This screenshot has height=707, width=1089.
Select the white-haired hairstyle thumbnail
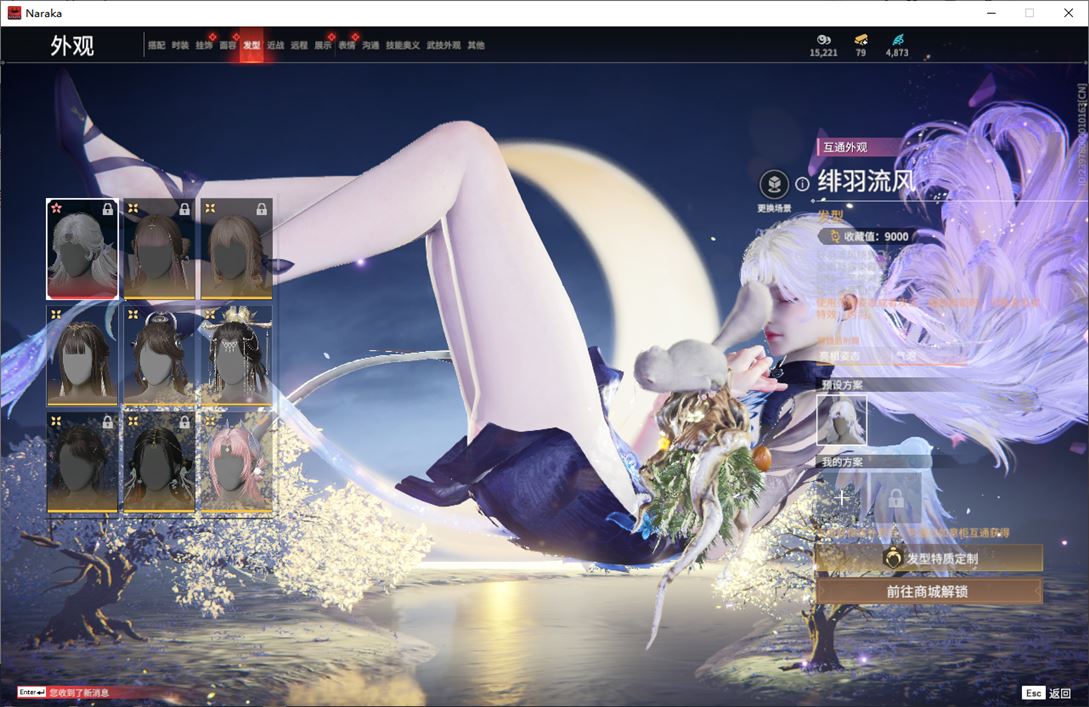click(82, 249)
